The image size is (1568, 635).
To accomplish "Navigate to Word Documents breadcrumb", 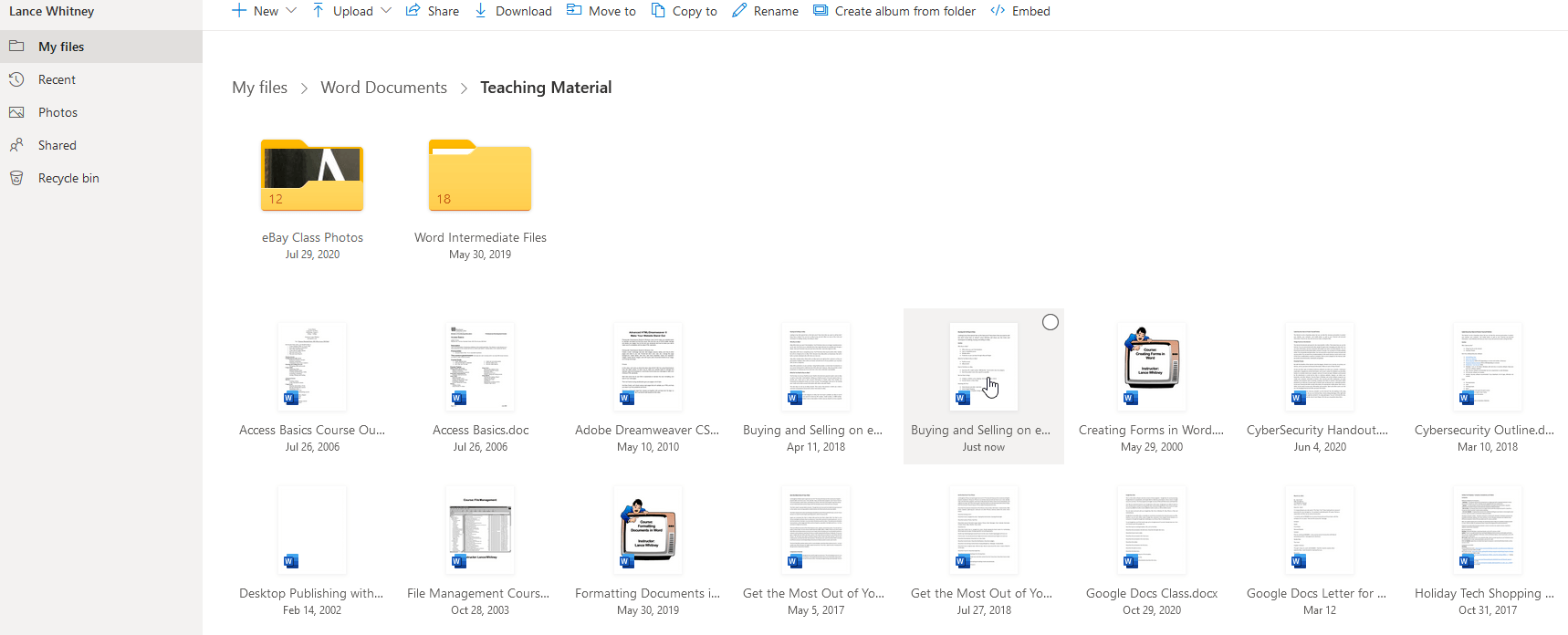I will (x=383, y=88).
